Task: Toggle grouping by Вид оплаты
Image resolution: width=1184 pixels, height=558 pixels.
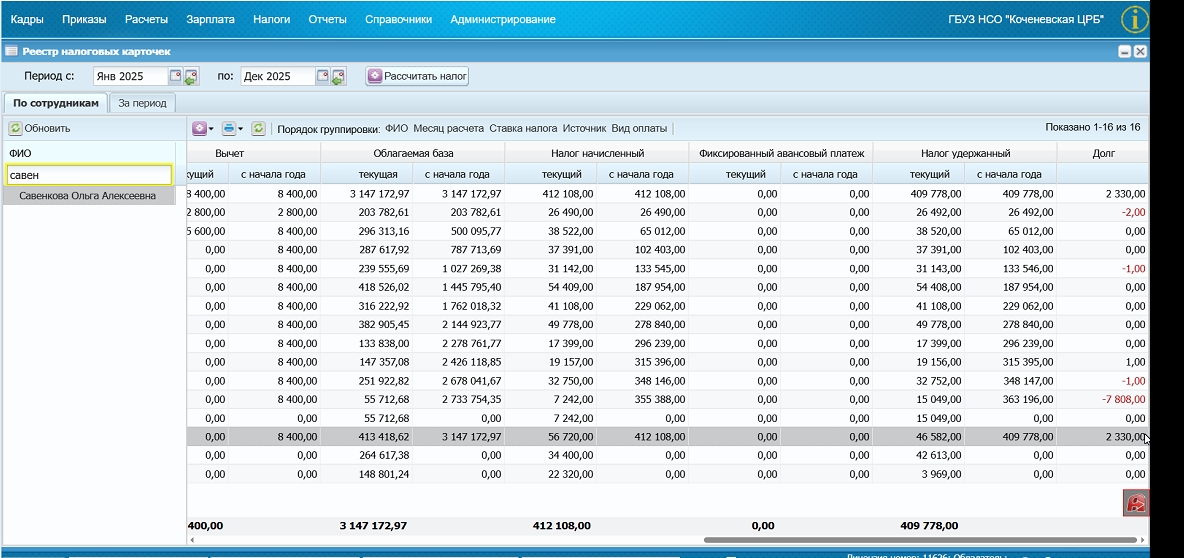Action: tap(640, 129)
